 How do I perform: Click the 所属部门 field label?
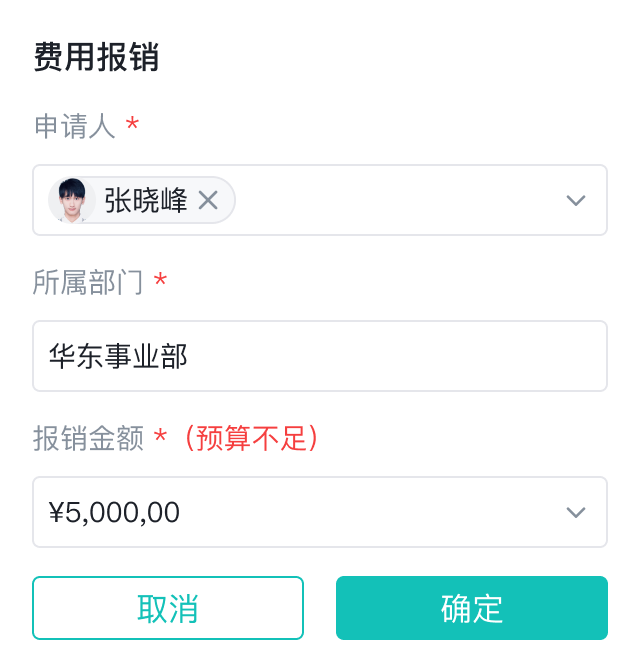[x=88, y=282]
